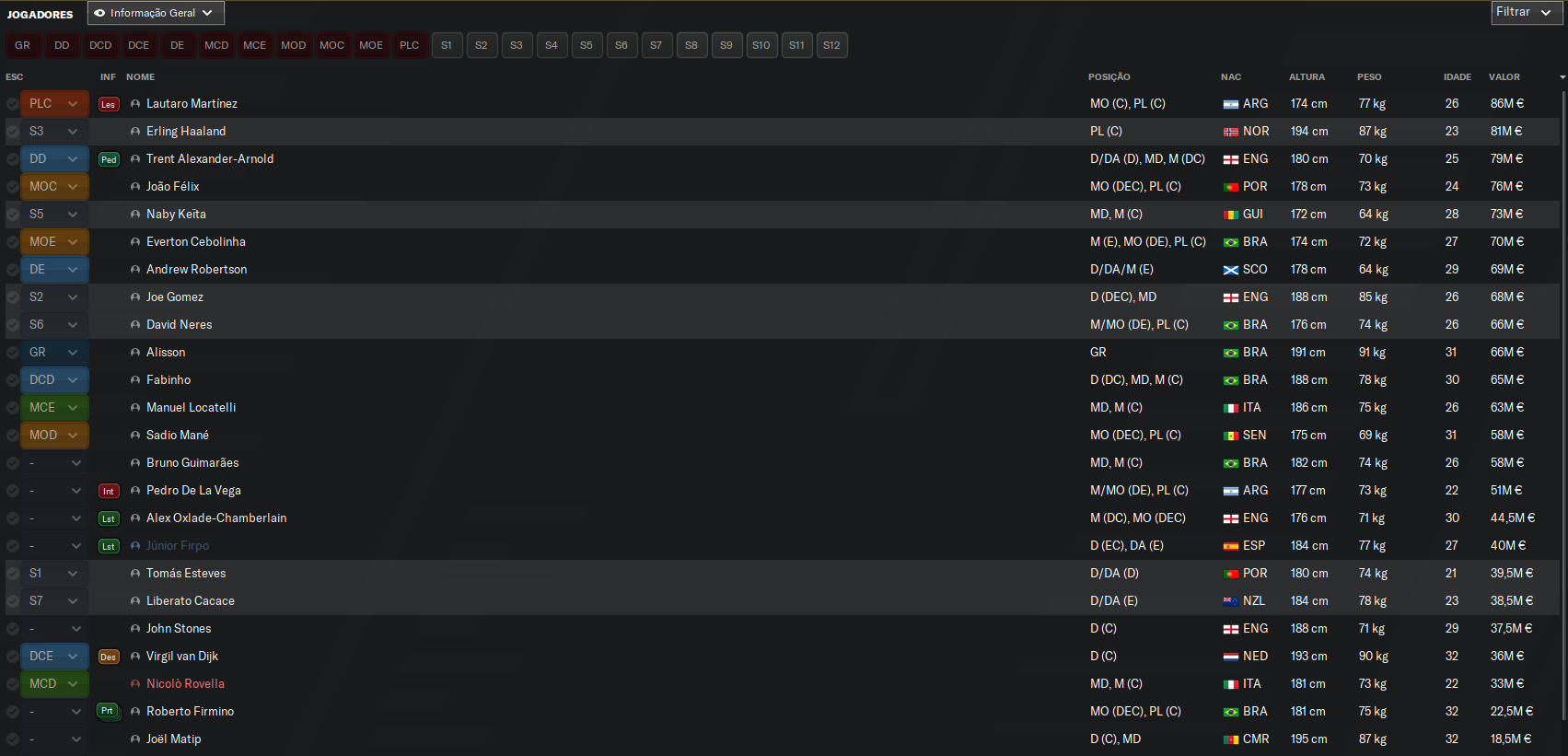Open Everton Cebolinha player profile

coord(195,242)
